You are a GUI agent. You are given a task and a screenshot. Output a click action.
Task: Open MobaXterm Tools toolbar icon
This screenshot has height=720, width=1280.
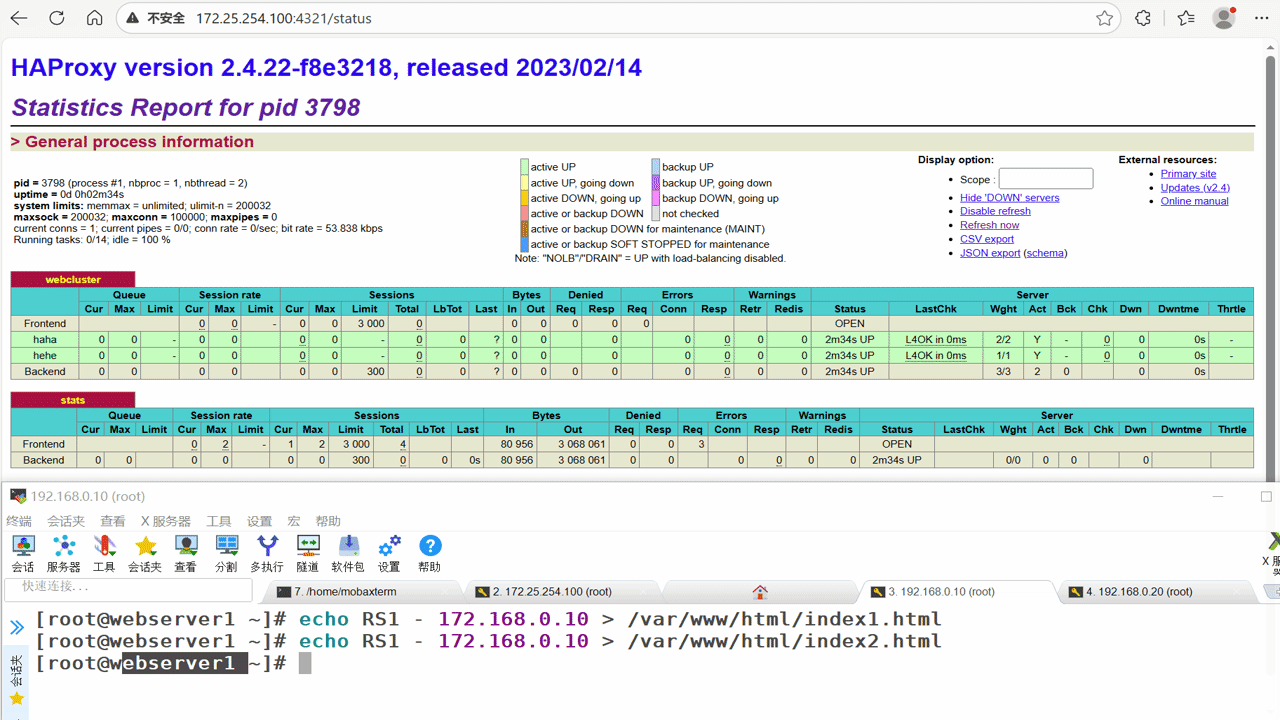(x=104, y=553)
